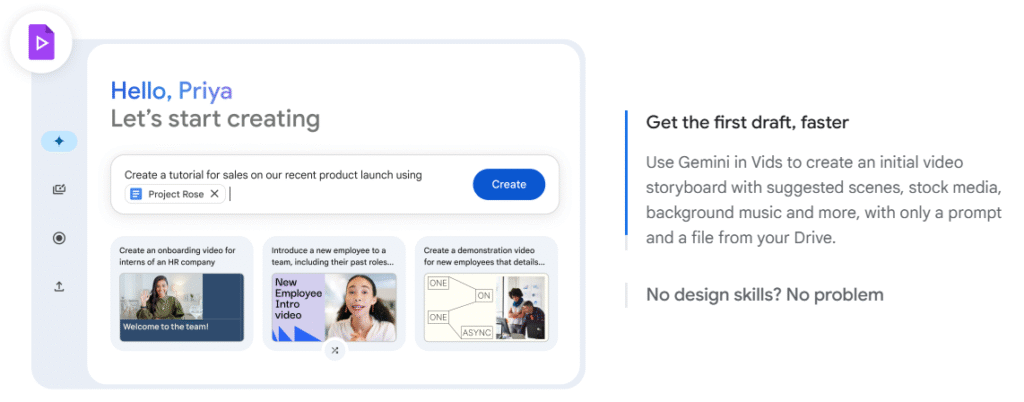
Task: Click the Project Rose document chip
Action: pyautogui.click(x=175, y=194)
